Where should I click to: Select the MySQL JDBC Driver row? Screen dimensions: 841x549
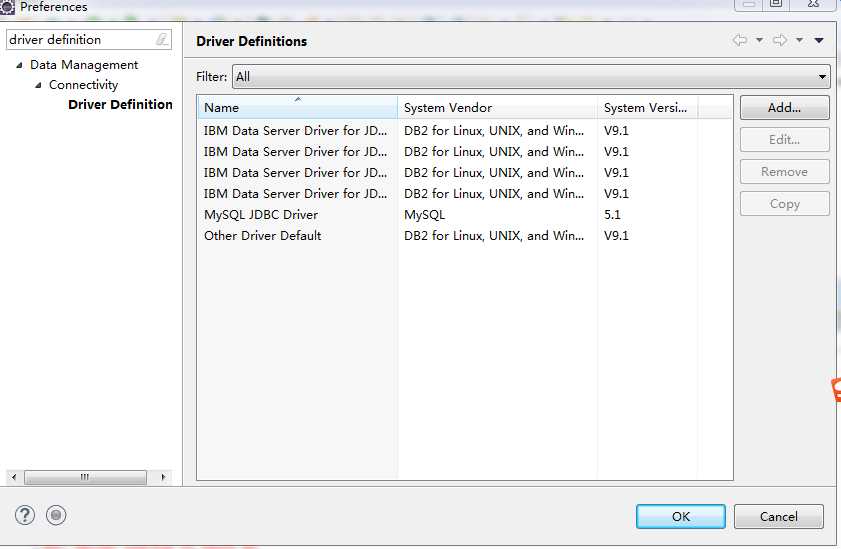464,214
